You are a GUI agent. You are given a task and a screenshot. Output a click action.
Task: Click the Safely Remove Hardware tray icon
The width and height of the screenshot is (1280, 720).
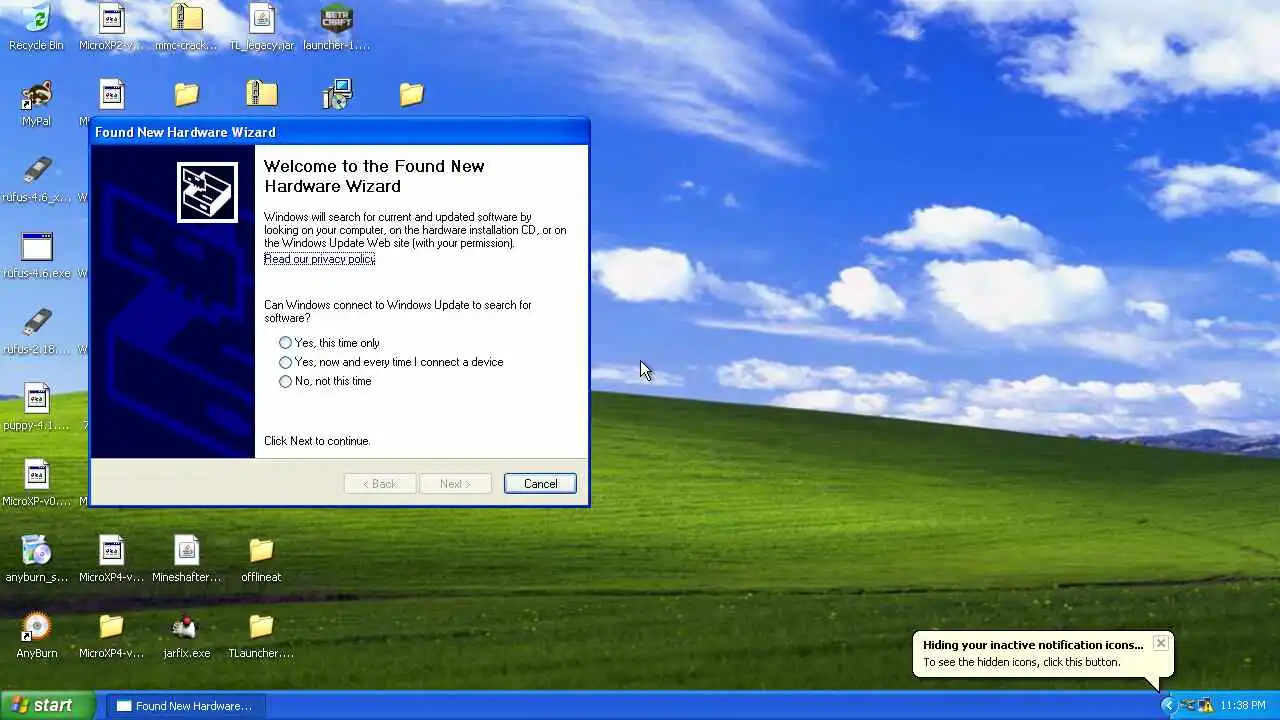[x=1186, y=705]
